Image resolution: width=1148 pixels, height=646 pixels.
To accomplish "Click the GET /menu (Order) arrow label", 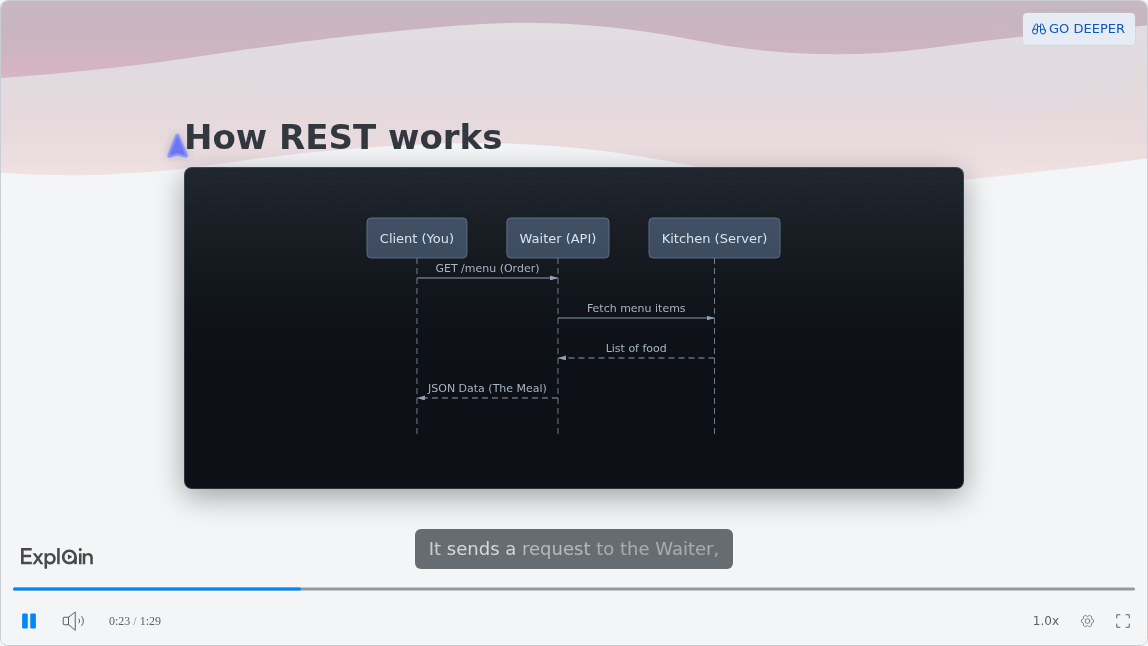I will coord(488,268).
